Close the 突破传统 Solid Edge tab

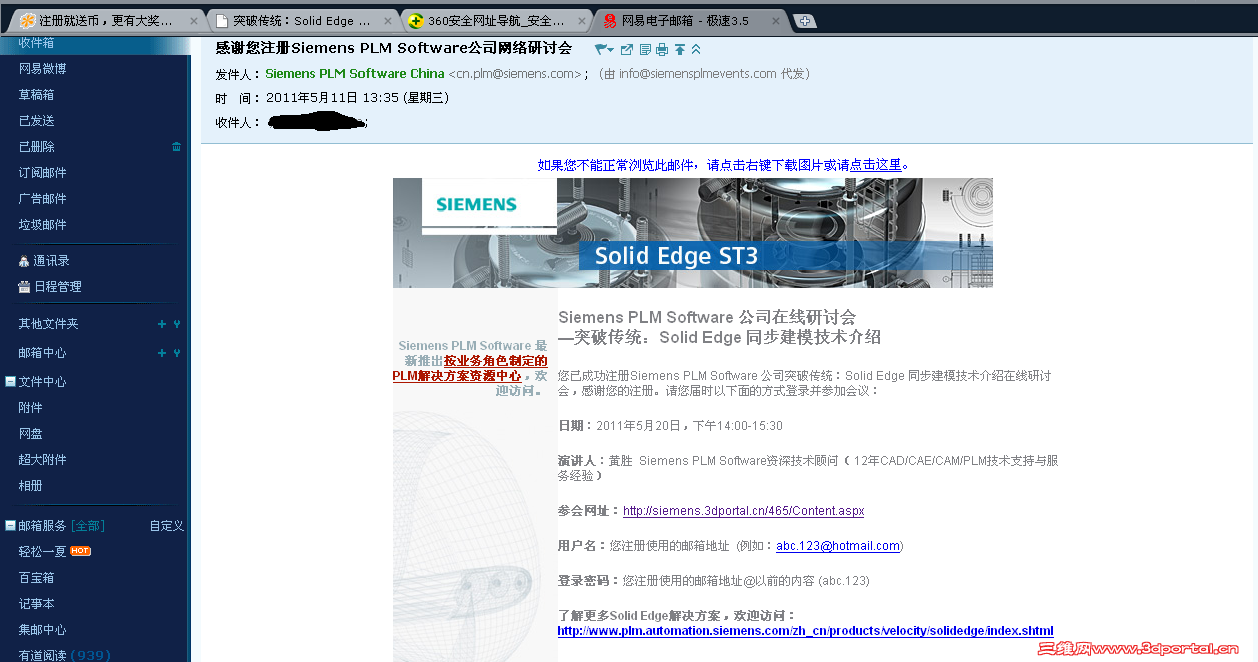tap(388, 21)
